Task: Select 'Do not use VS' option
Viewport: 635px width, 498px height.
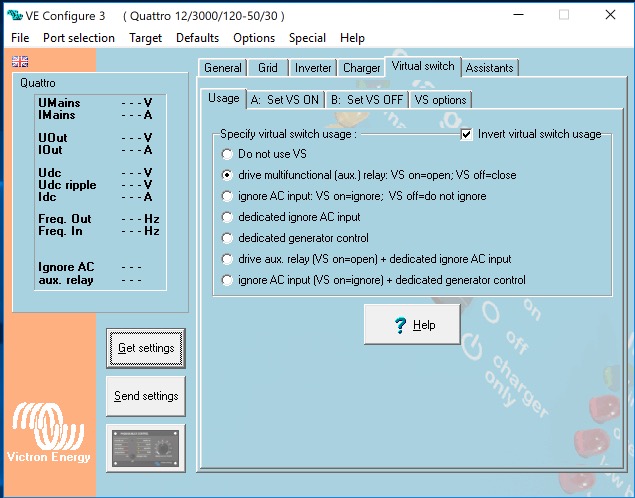Action: click(x=227, y=155)
